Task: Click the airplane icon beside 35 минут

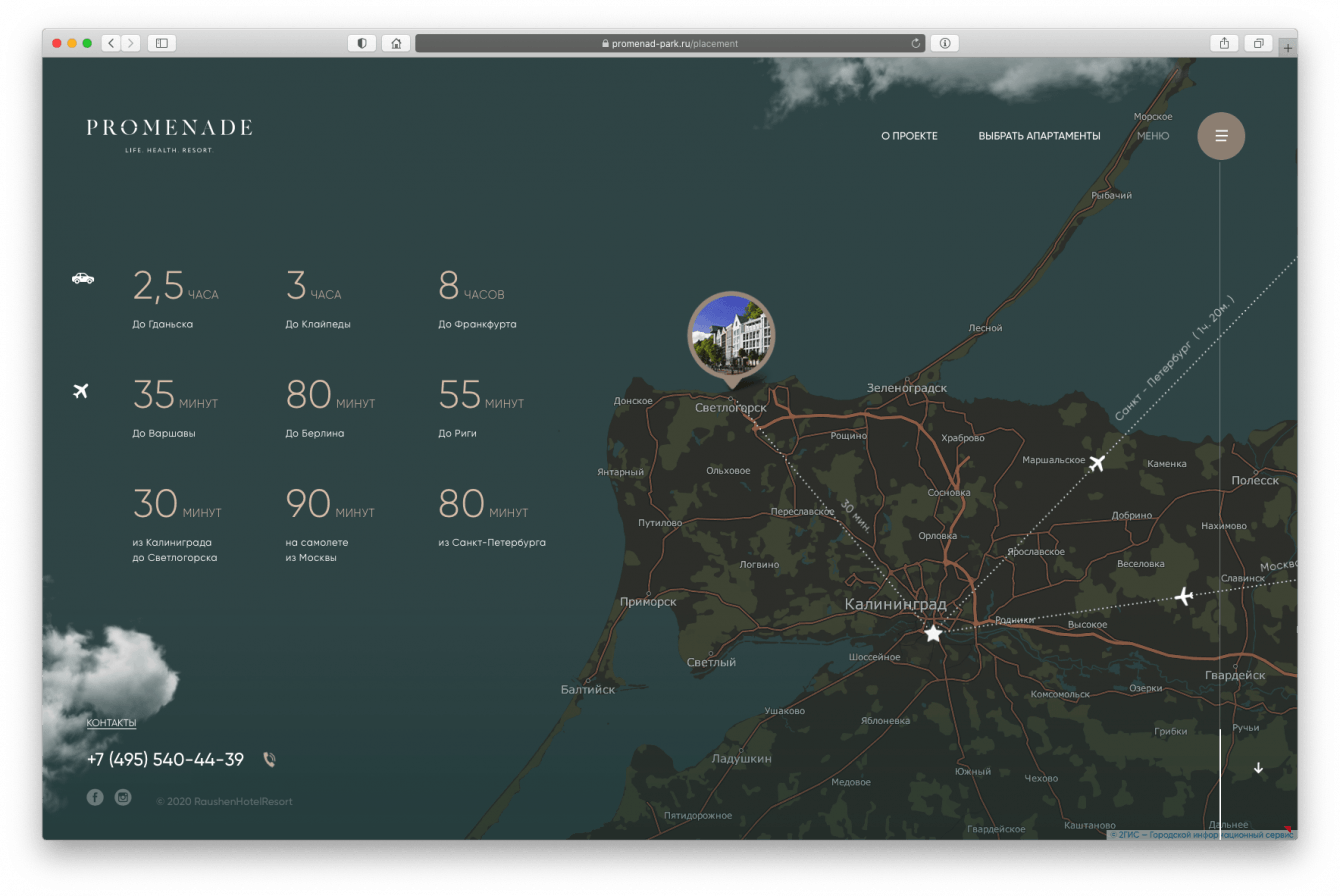Action: 81,390
